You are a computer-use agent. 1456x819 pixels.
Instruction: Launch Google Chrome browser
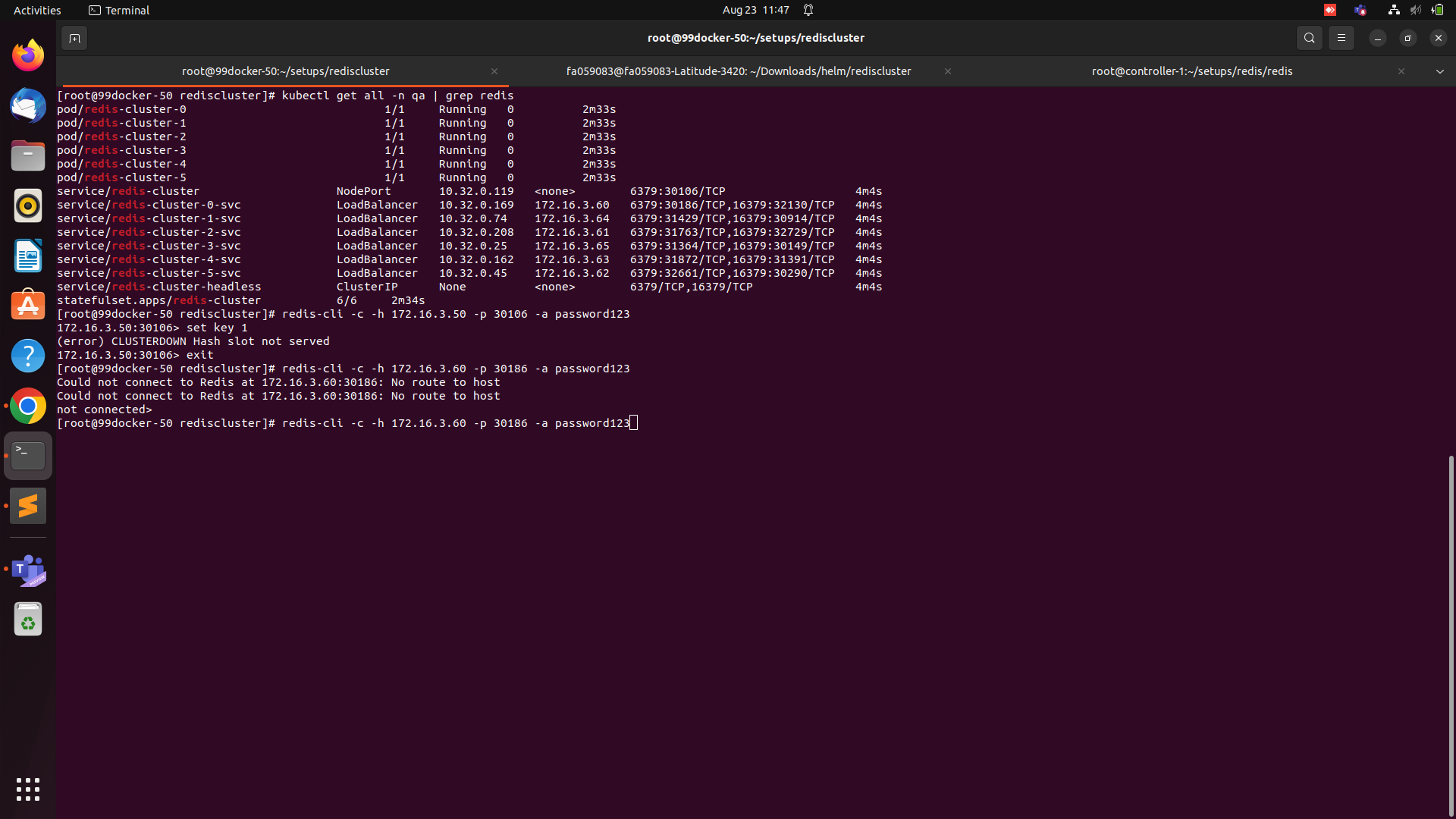coord(27,406)
